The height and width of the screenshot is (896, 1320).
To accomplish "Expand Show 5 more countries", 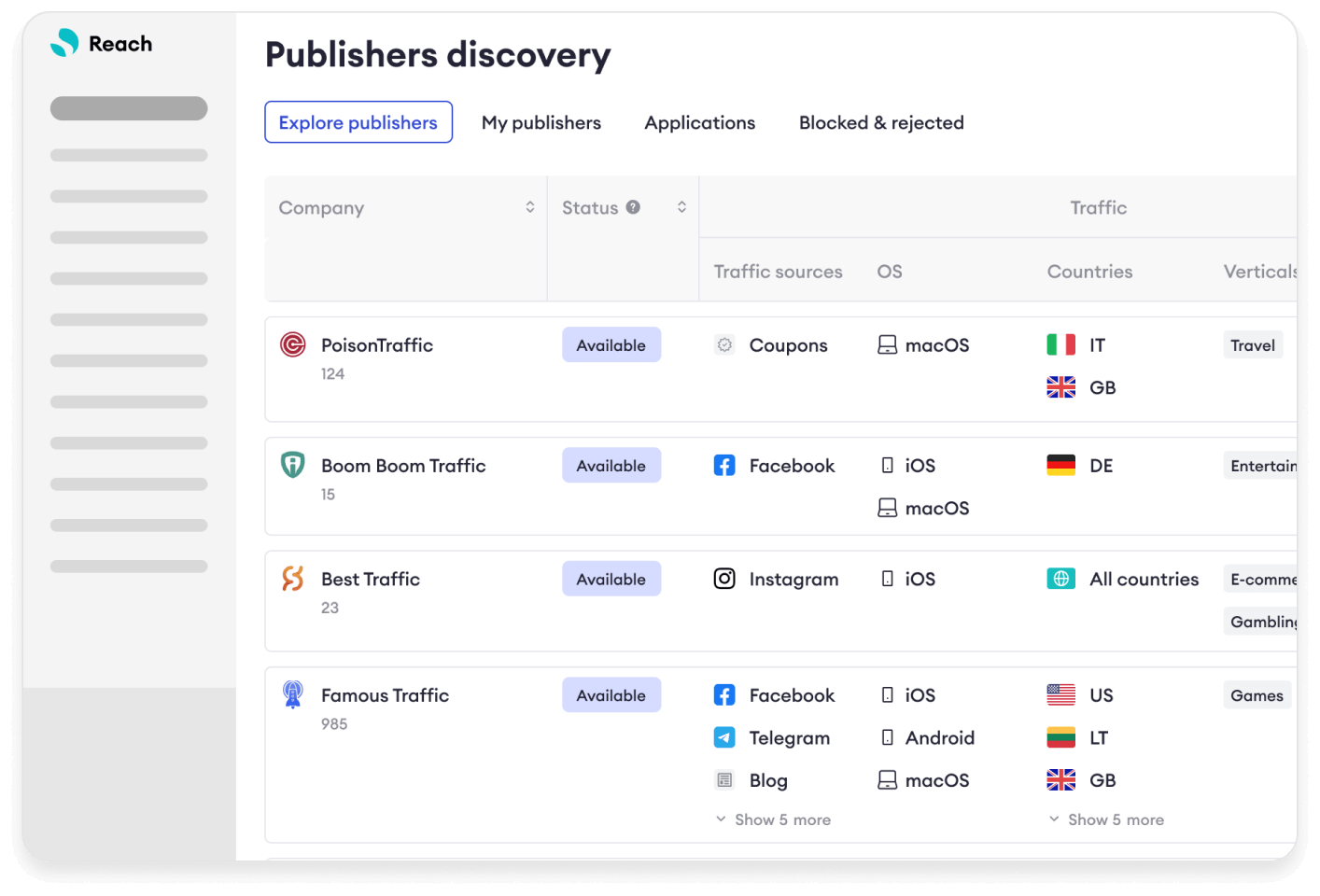I will (1106, 819).
